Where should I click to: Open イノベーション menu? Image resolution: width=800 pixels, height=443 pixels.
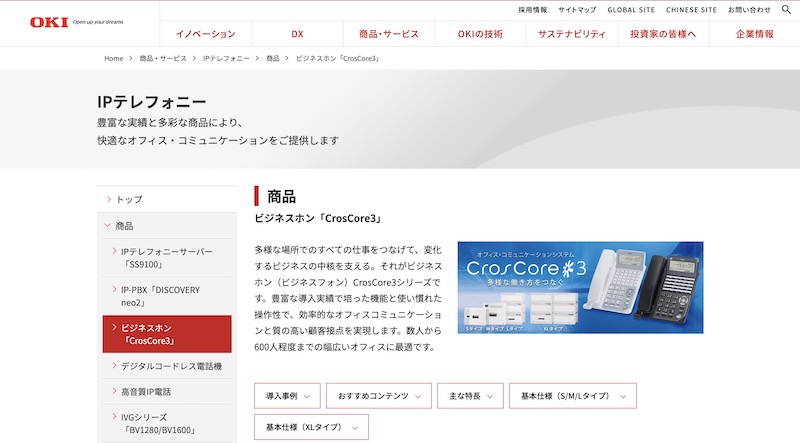coord(206,34)
